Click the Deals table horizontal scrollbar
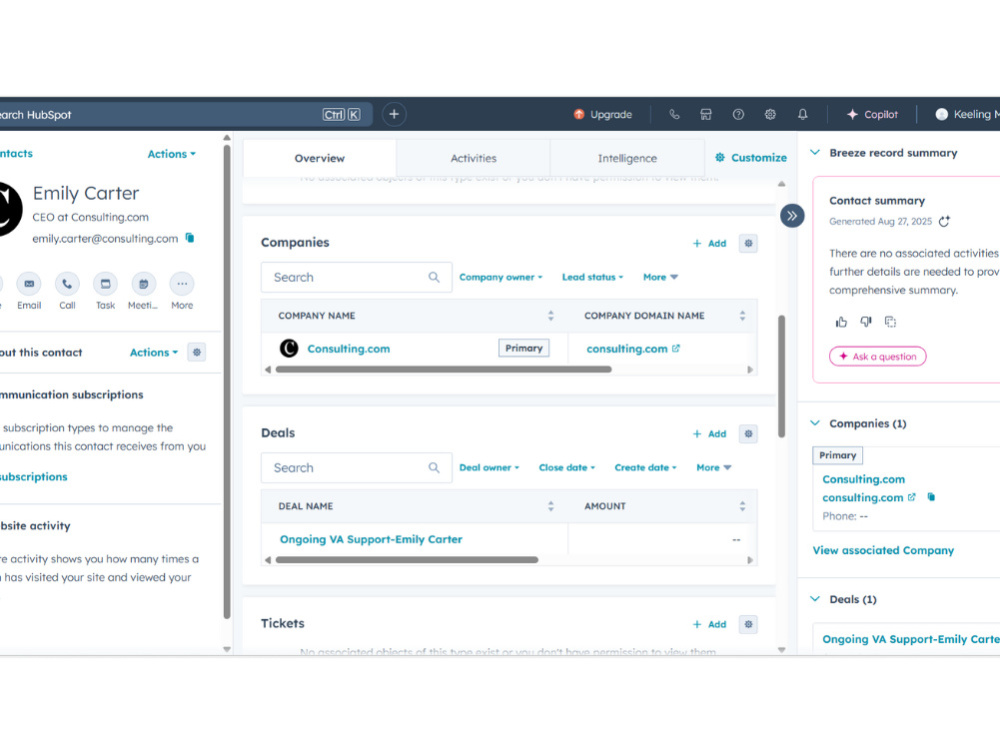Viewport: 1000px width, 750px height. (x=407, y=560)
